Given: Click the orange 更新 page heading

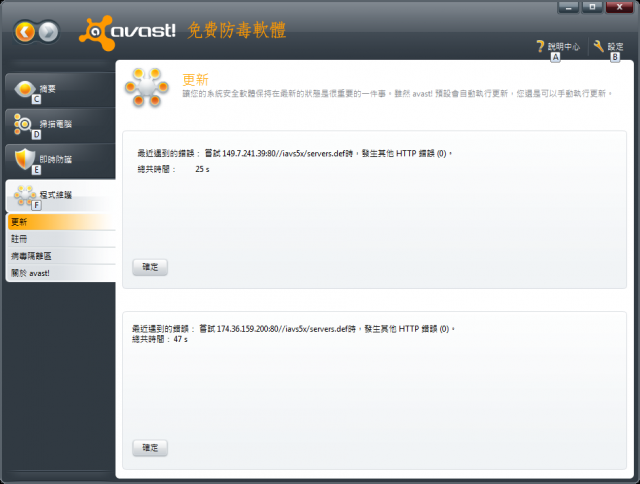Looking at the screenshot, I should point(196,80).
